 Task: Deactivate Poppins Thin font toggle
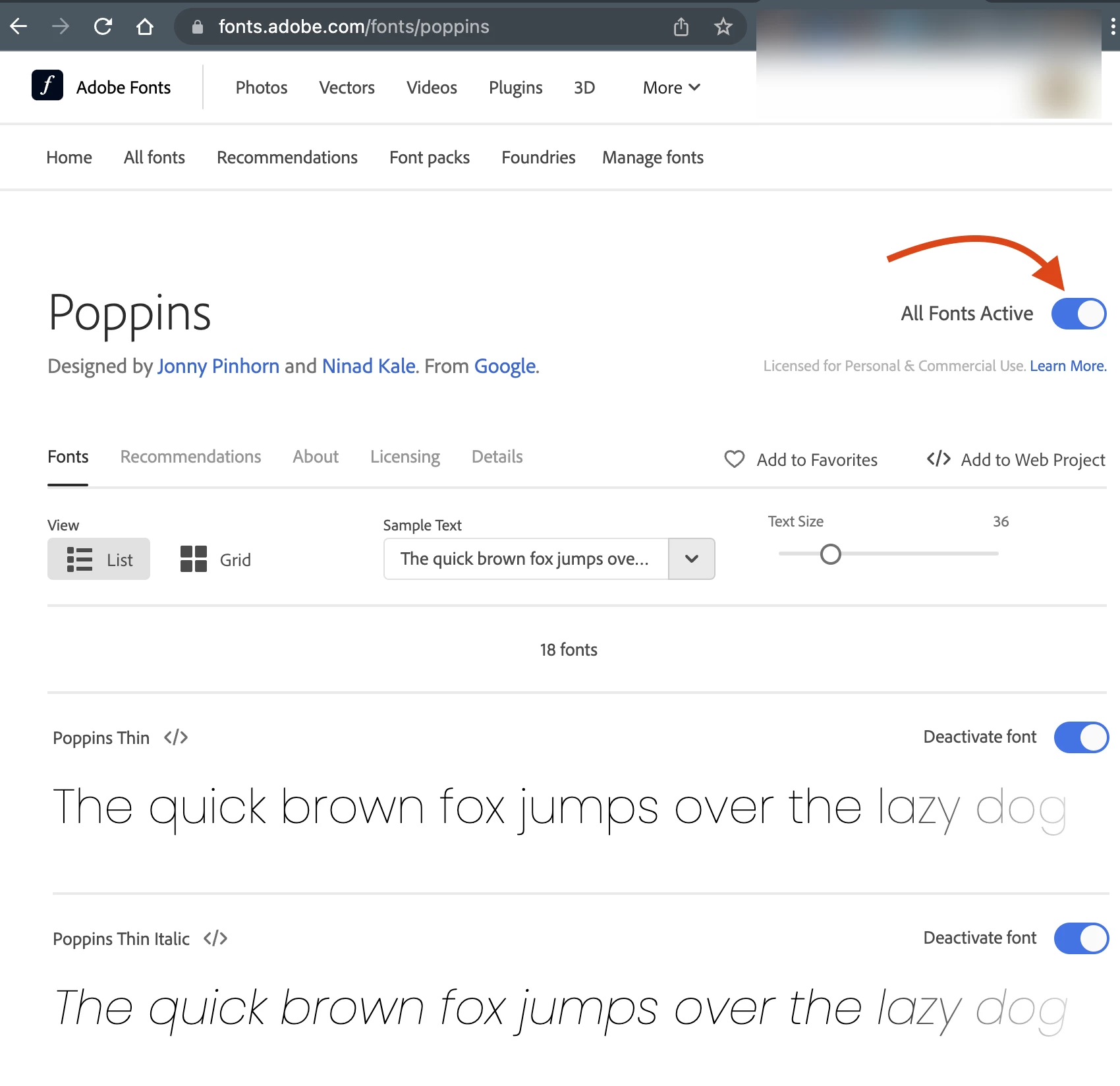(1082, 737)
